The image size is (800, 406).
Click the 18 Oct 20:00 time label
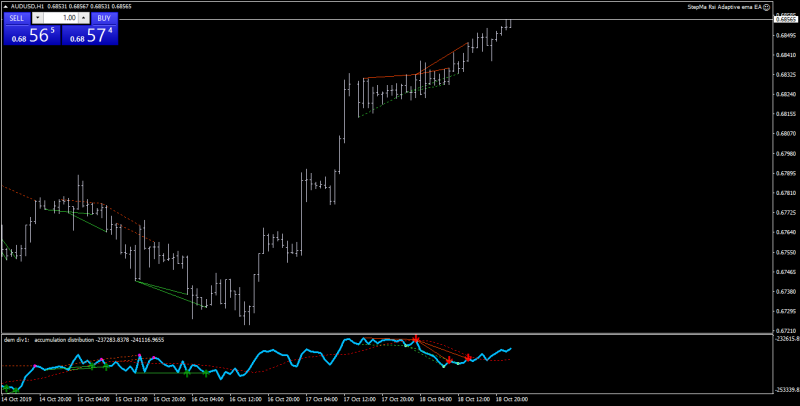coord(512,399)
